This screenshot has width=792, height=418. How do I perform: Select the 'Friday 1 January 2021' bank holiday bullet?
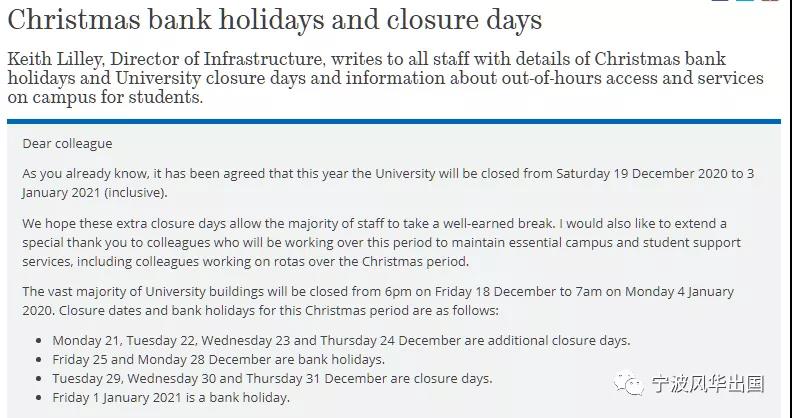tap(171, 398)
